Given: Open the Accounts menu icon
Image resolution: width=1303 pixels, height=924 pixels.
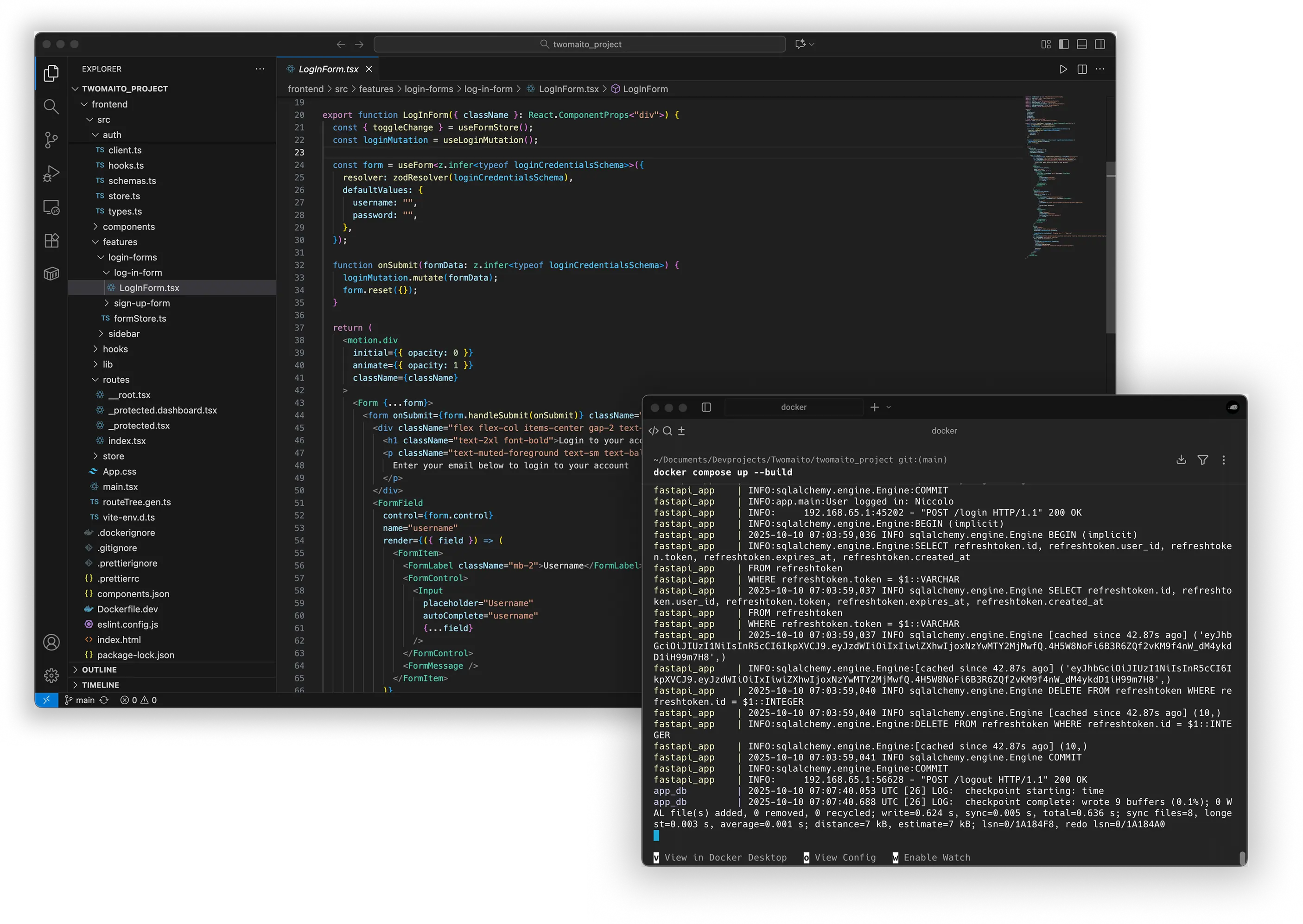Looking at the screenshot, I should [51, 643].
